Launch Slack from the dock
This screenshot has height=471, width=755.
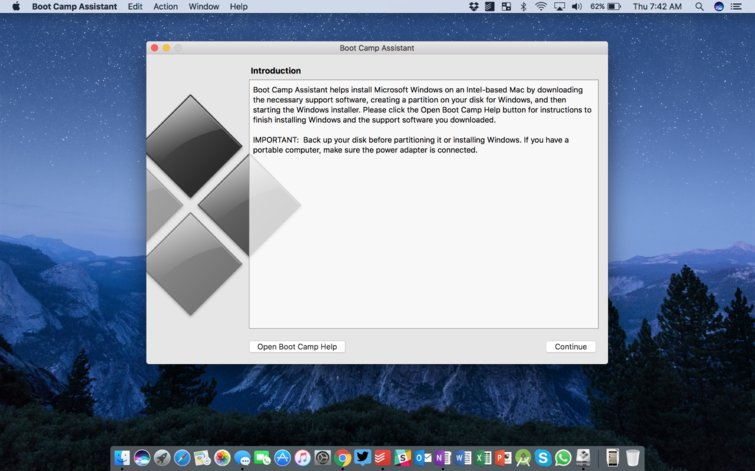pyautogui.click(x=403, y=457)
